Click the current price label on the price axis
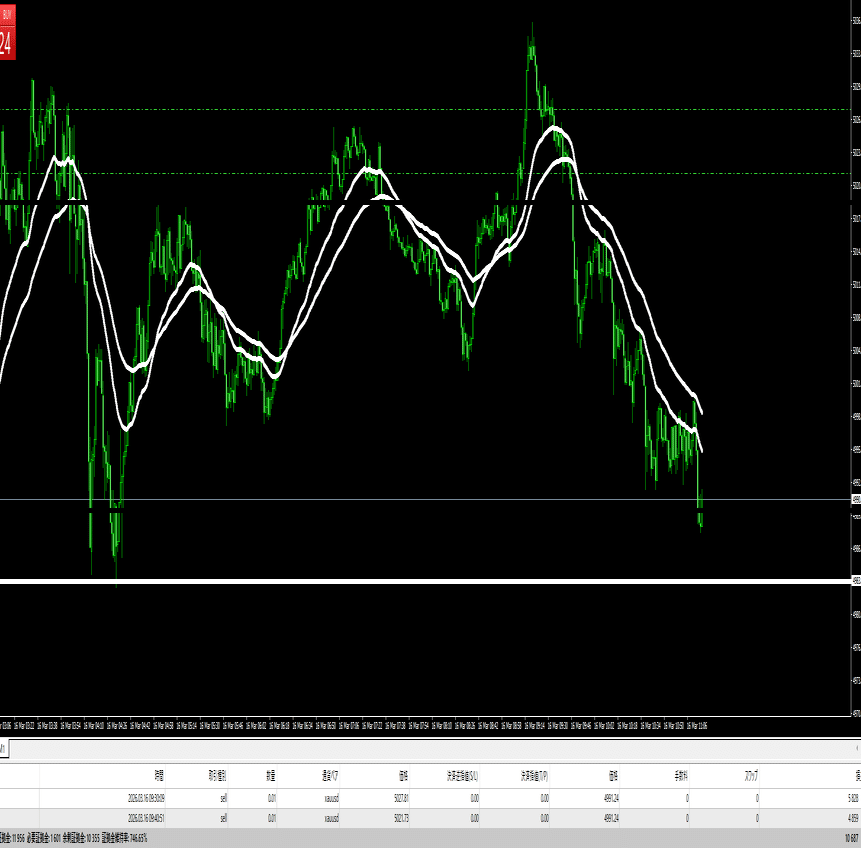 coord(856,500)
